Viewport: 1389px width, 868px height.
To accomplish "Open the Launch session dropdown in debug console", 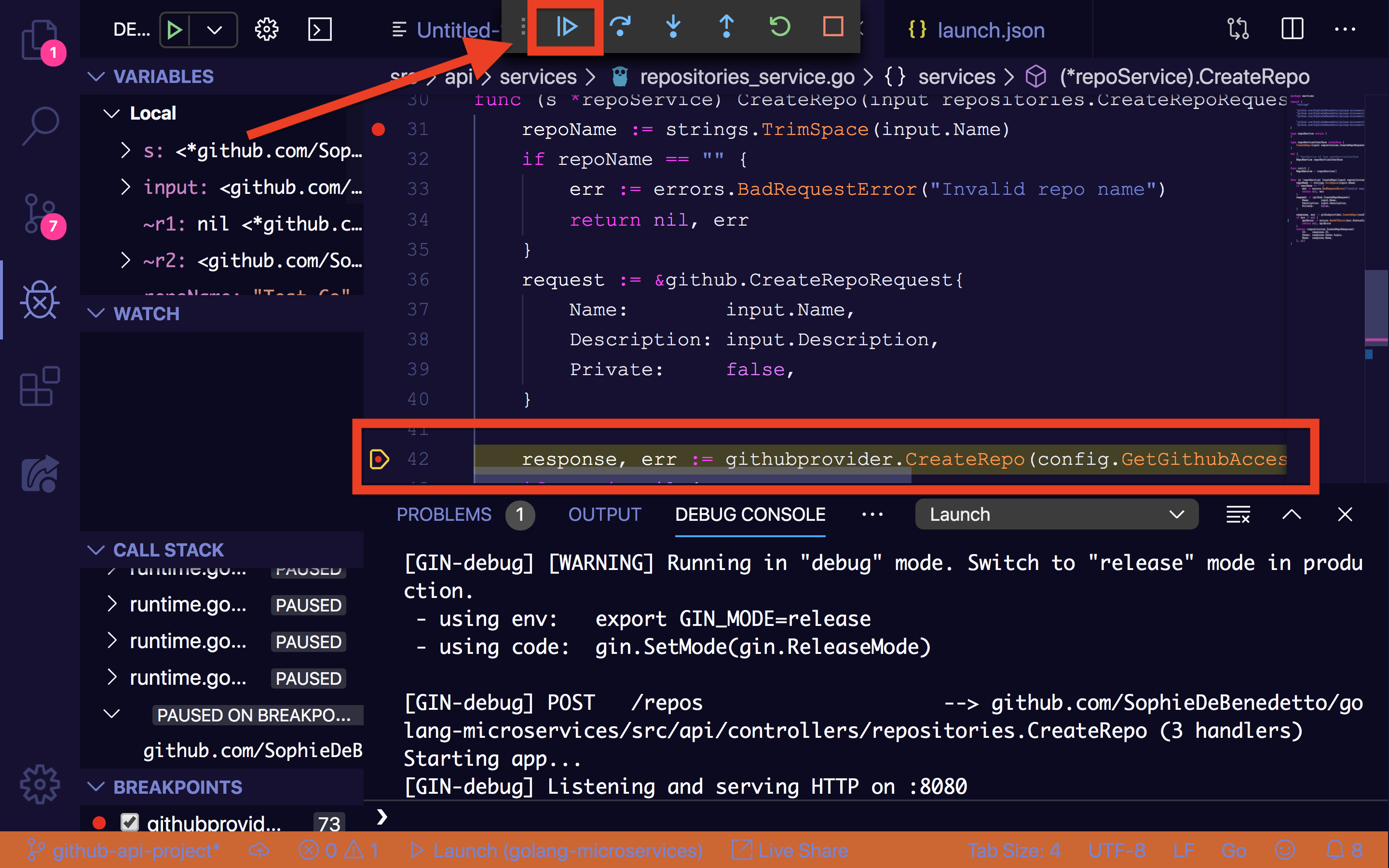I will tap(1056, 515).
